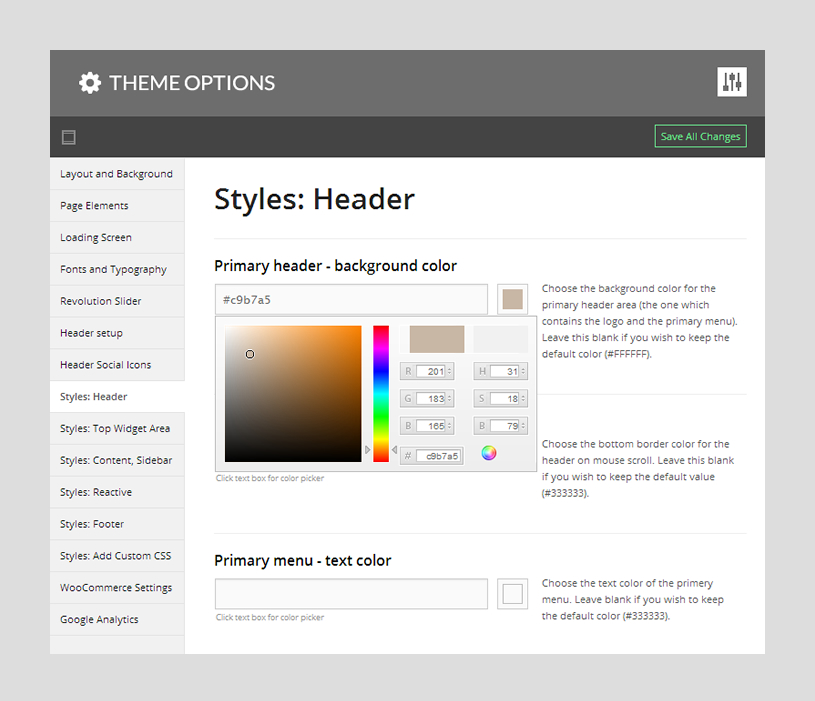
Task: Click the gear icon beside THEME OPTIONS
Action: pos(90,83)
